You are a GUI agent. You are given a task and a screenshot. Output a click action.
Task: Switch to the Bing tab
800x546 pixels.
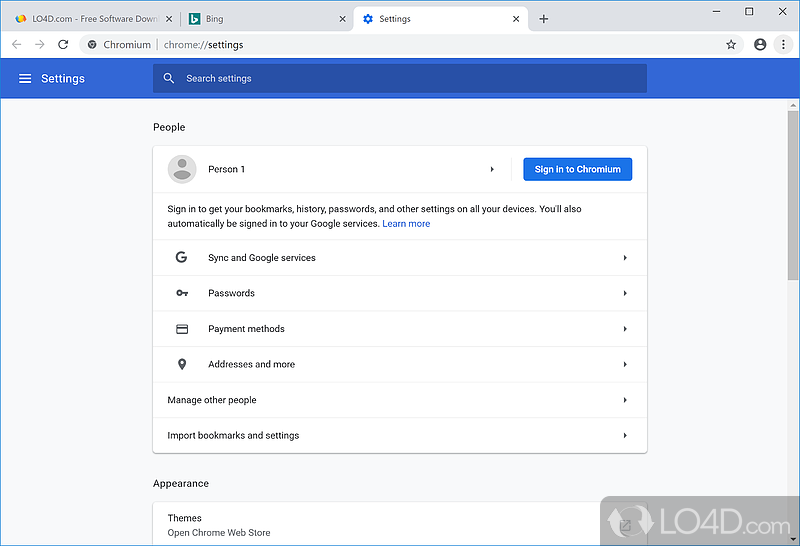(x=267, y=19)
